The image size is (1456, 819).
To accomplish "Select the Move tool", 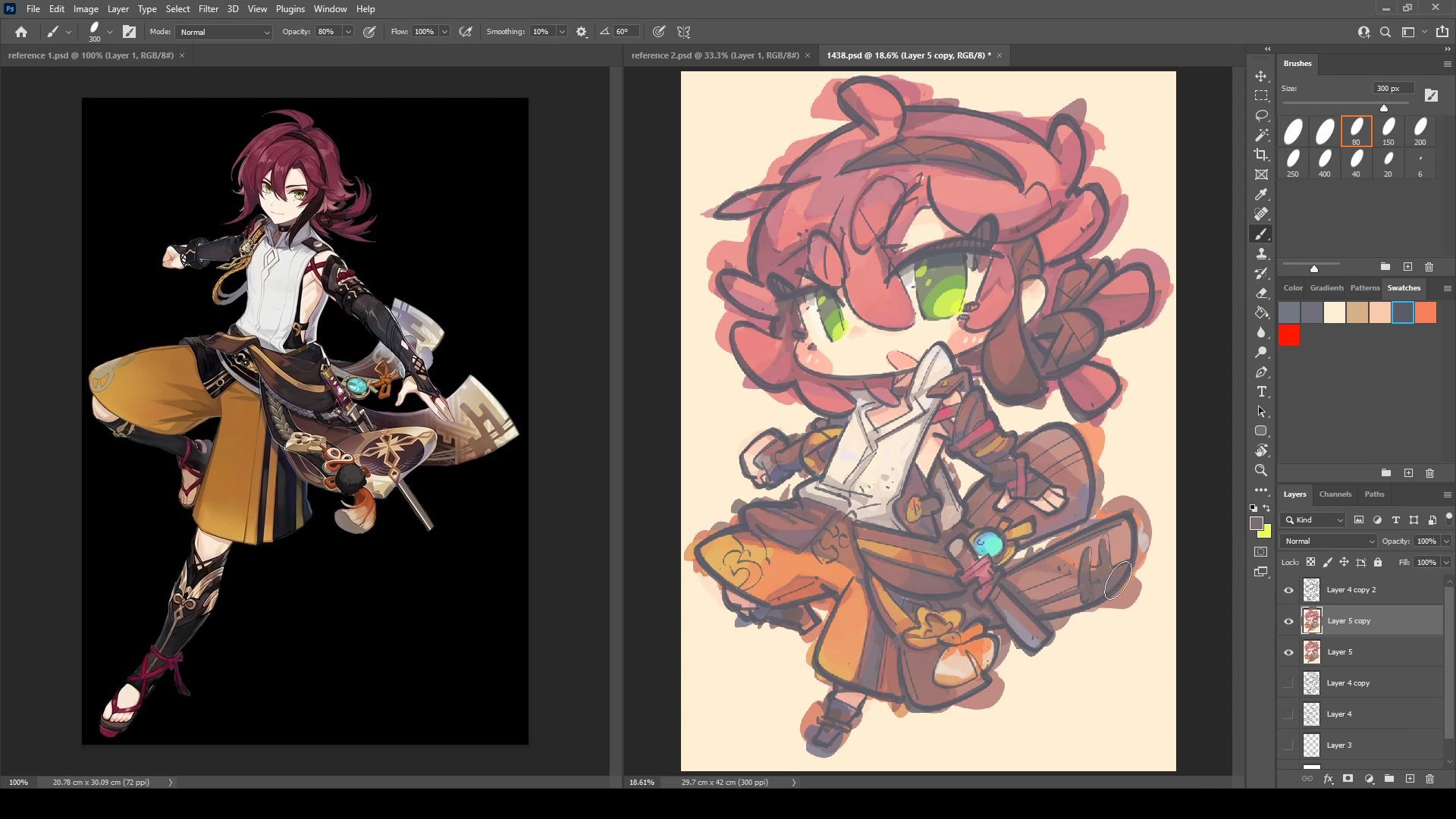I will pos(1261,77).
